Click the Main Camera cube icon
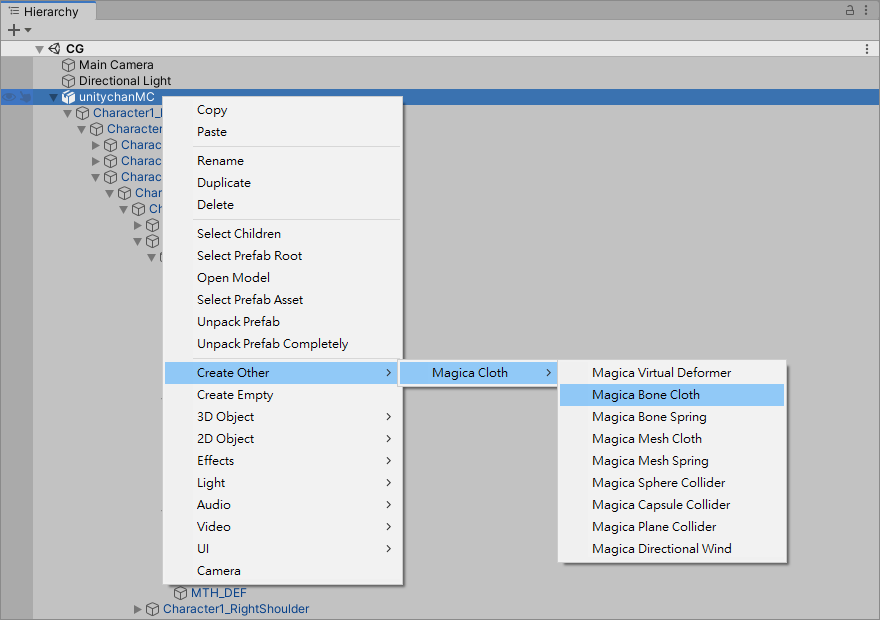The image size is (880, 620). tap(69, 65)
